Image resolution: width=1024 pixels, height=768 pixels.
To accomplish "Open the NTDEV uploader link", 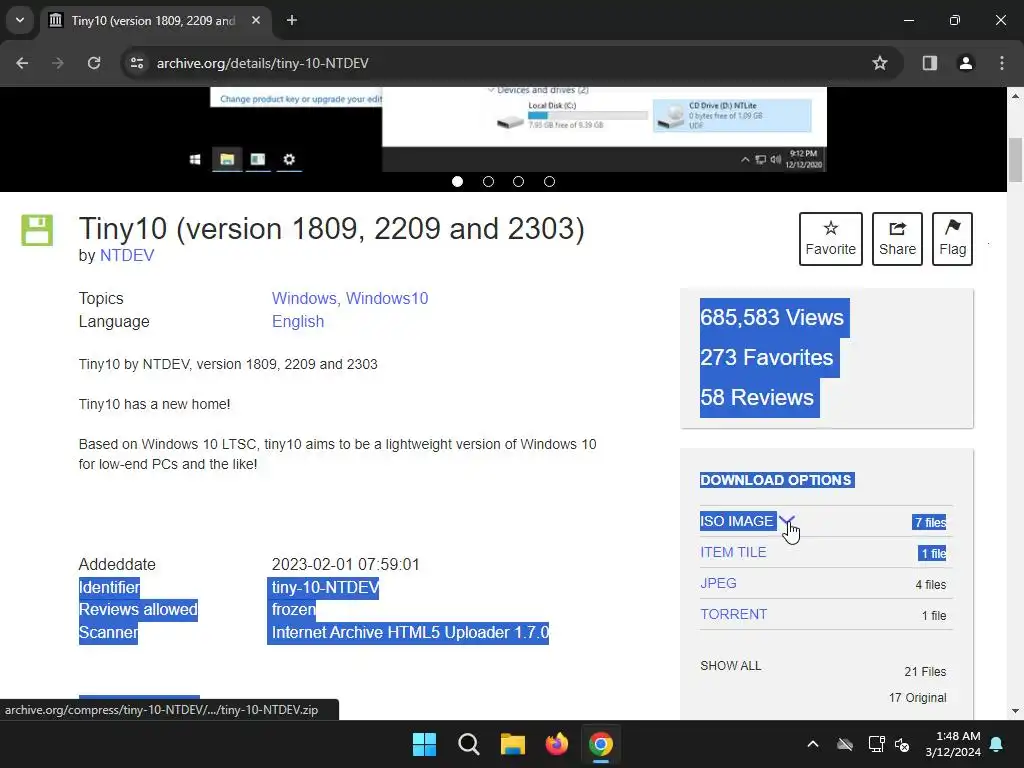I will [127, 255].
